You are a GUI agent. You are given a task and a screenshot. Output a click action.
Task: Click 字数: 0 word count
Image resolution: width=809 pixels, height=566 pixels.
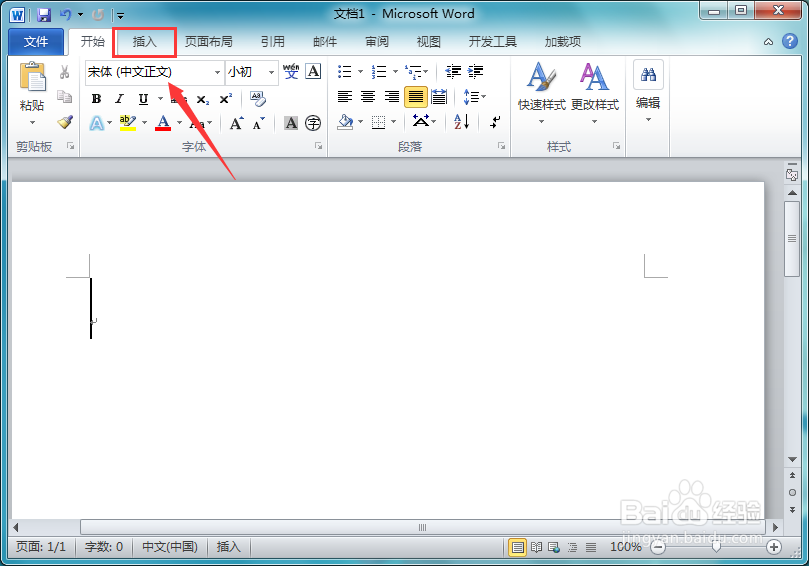point(104,547)
